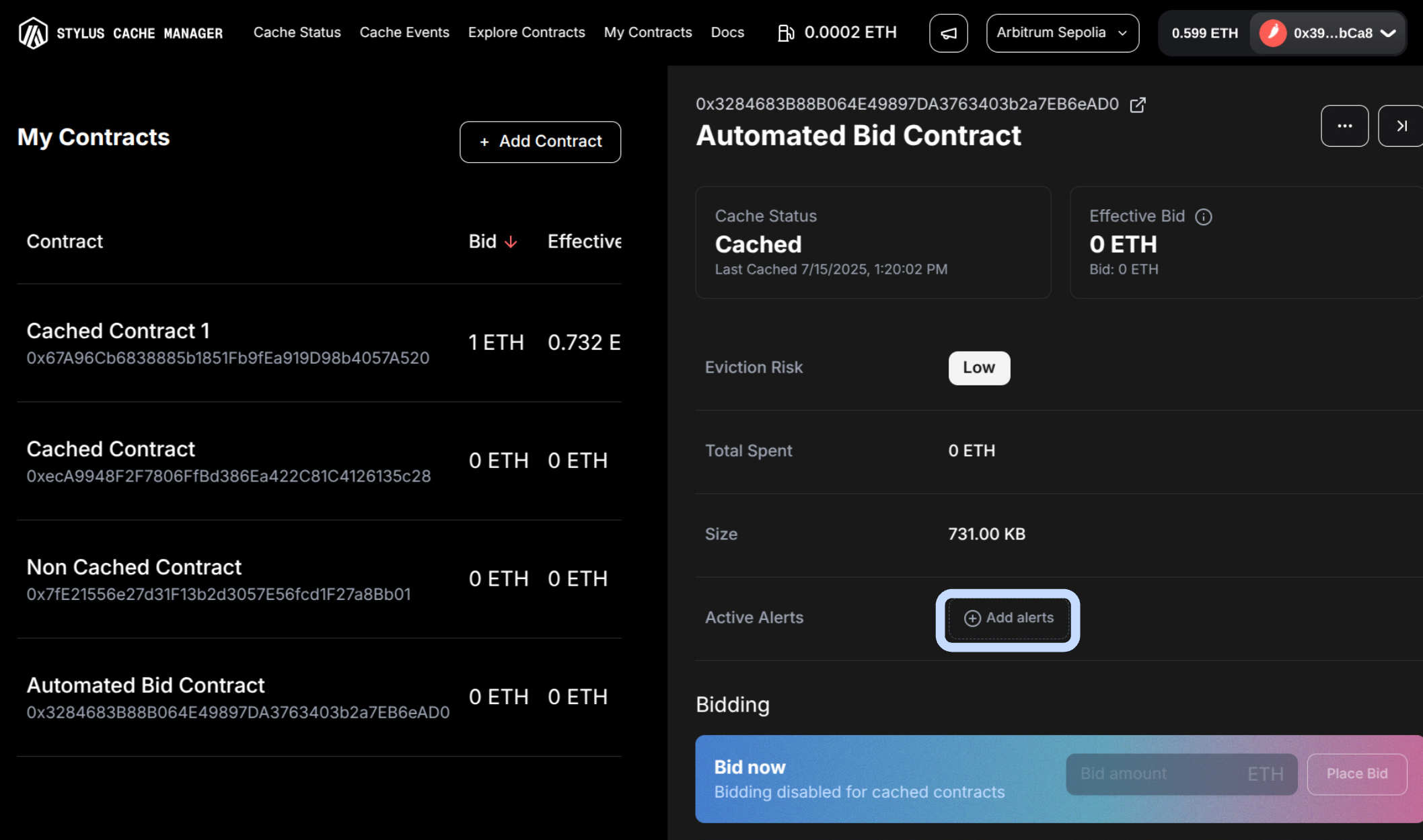1423x840 pixels.
Task: Click the 731.00 KB size value
Action: pos(986,534)
